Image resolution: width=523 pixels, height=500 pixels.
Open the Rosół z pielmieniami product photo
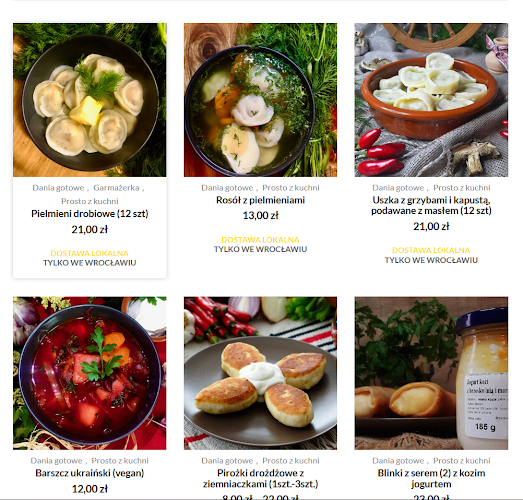[260, 100]
